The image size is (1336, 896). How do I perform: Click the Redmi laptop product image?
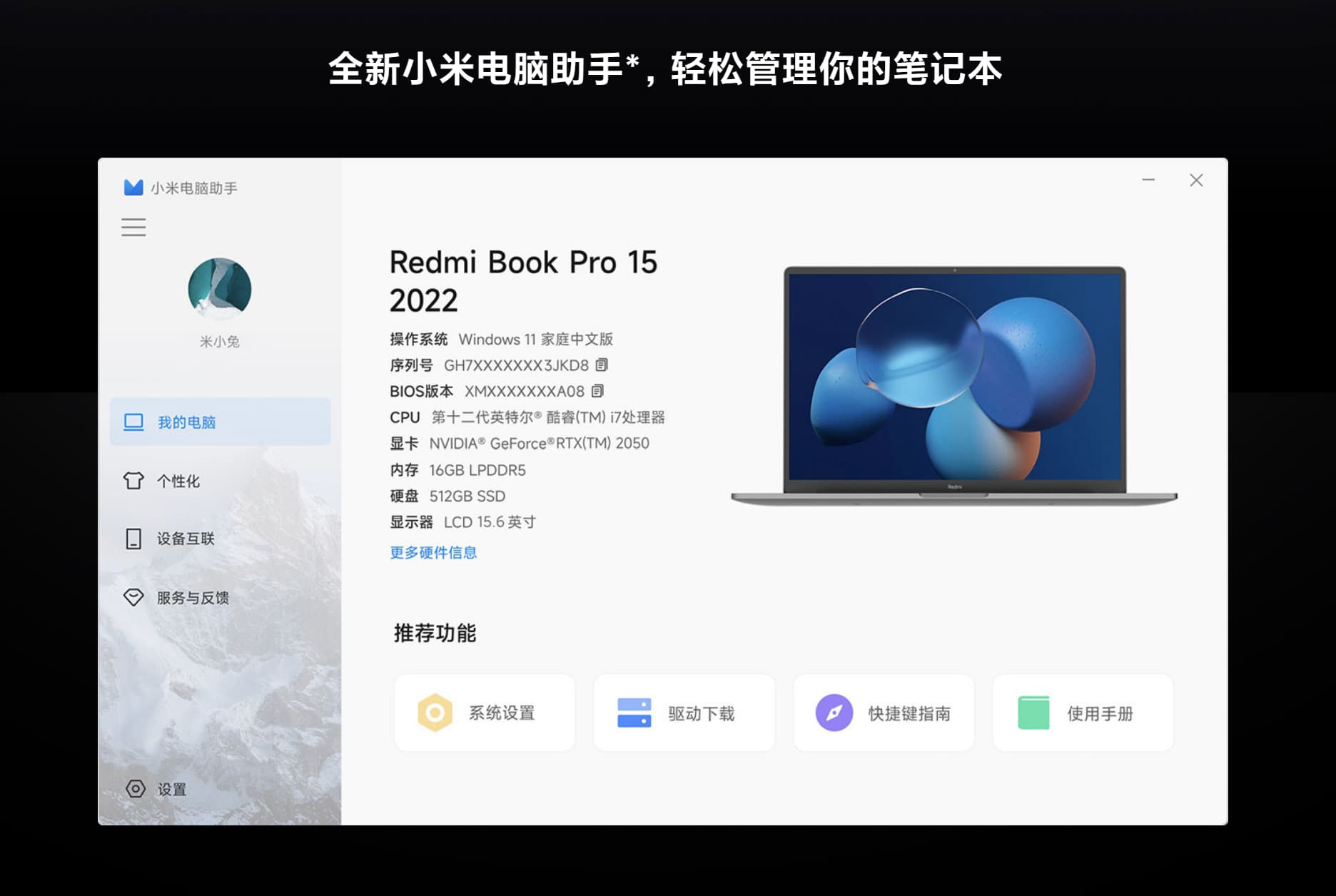coord(954,386)
